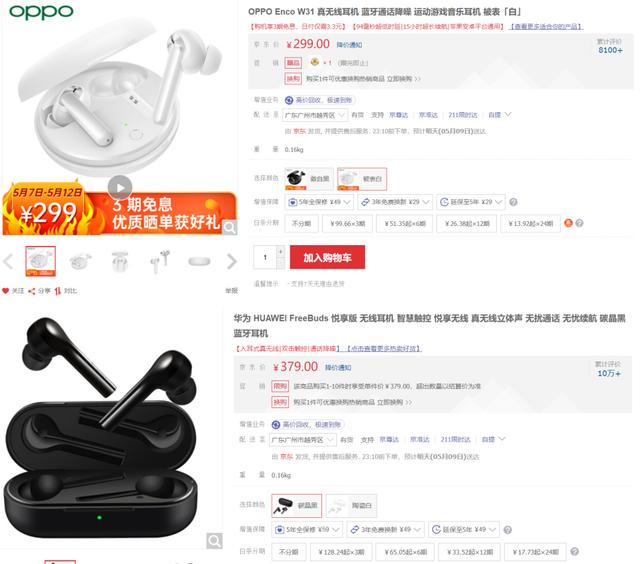
Task: Expand Huawei ¥59 five-year warranty dropdown
Action: tap(307, 529)
